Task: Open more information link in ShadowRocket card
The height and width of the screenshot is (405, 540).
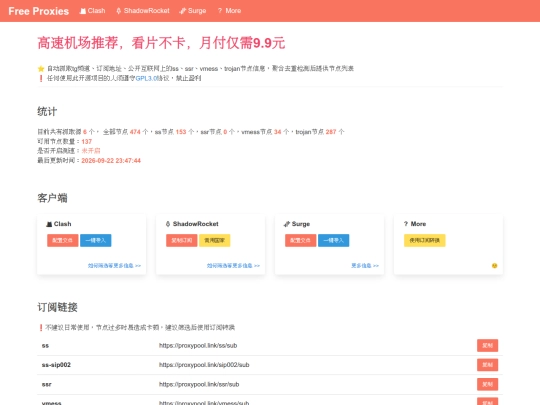Action: click(233, 266)
